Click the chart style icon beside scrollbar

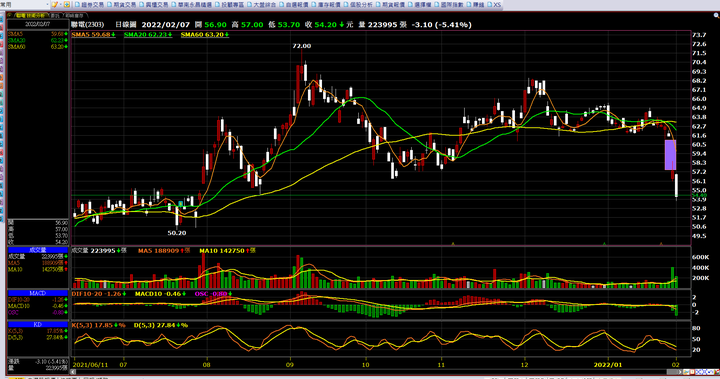[x=686, y=372]
